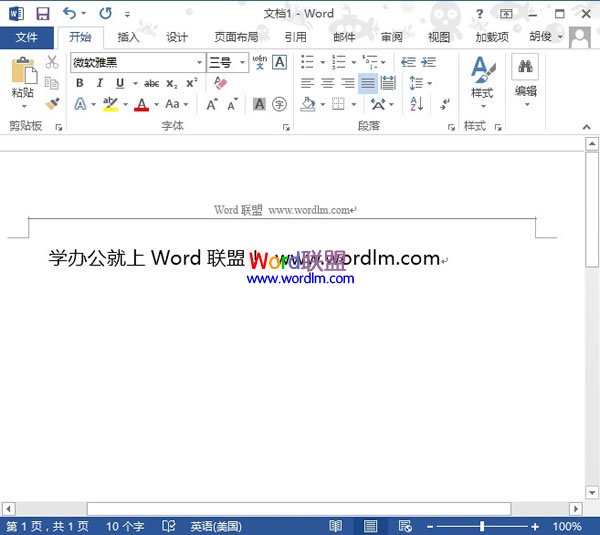Click the Web Layout view icon
Screen dimensions: 600x535
(405, 526)
